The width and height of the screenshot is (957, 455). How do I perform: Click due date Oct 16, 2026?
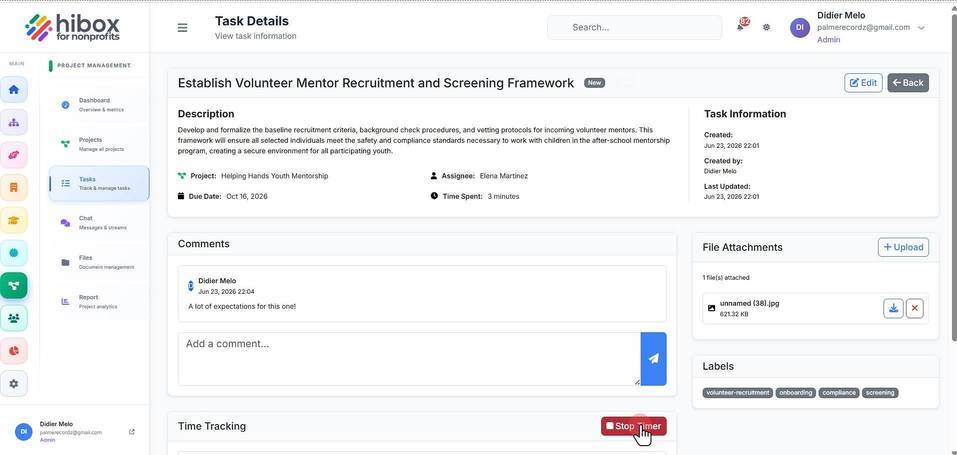(x=247, y=197)
